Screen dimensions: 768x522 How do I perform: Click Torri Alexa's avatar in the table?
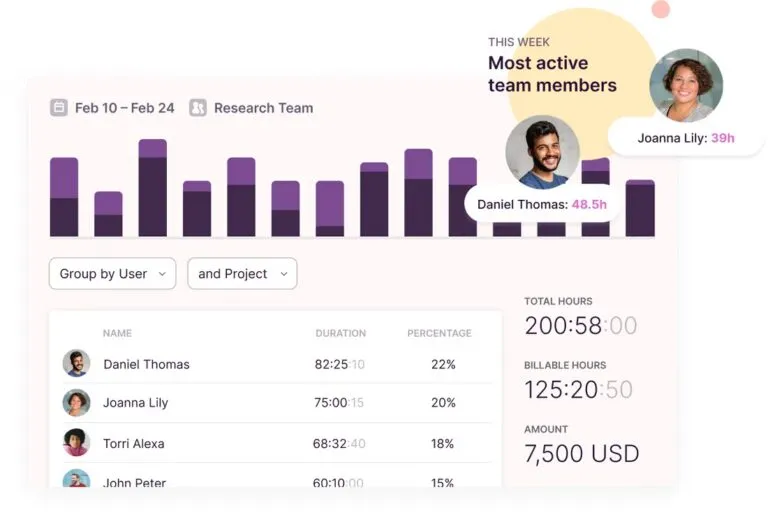tap(76, 443)
